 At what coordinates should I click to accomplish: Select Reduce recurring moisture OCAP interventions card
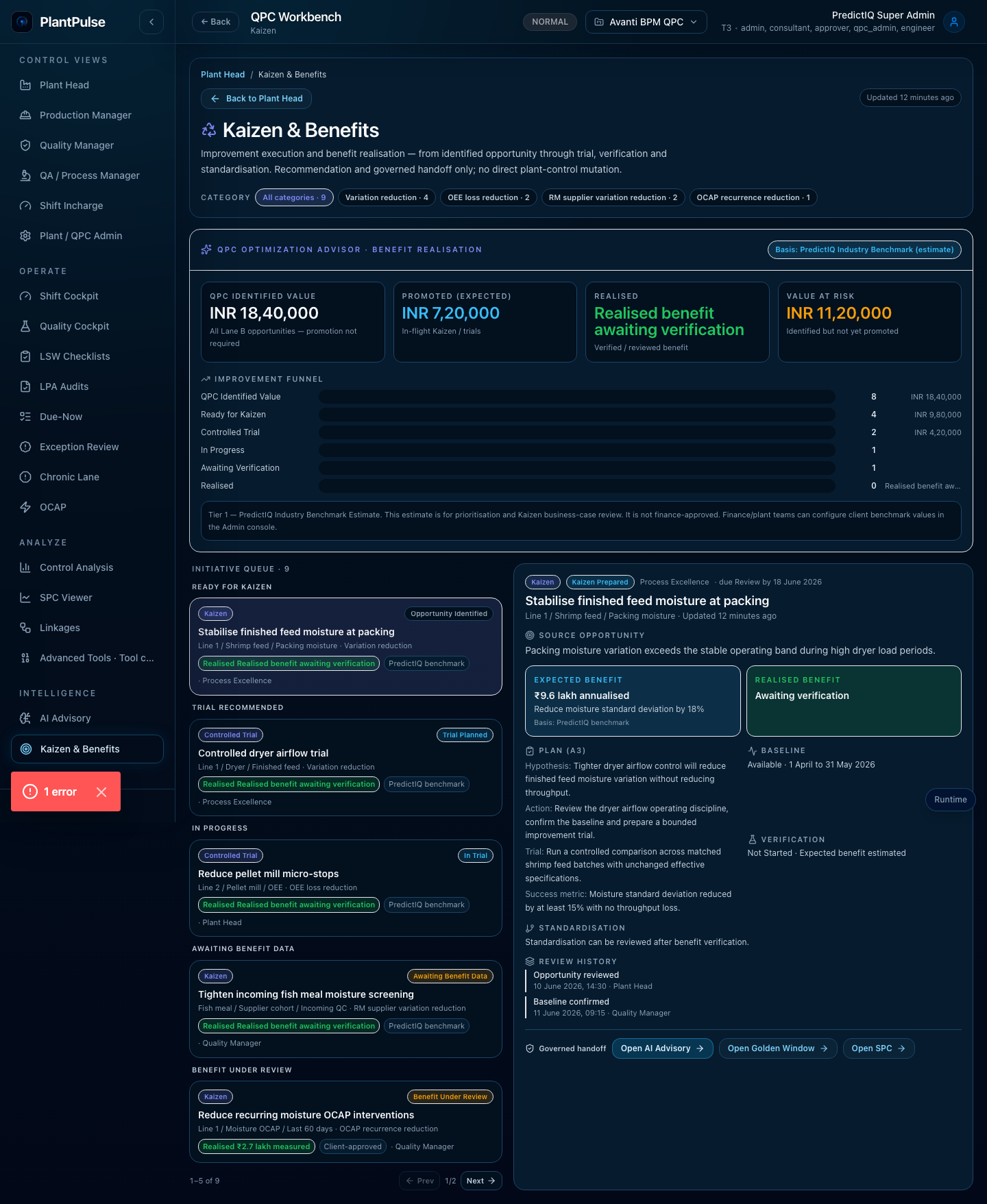[x=345, y=1122]
